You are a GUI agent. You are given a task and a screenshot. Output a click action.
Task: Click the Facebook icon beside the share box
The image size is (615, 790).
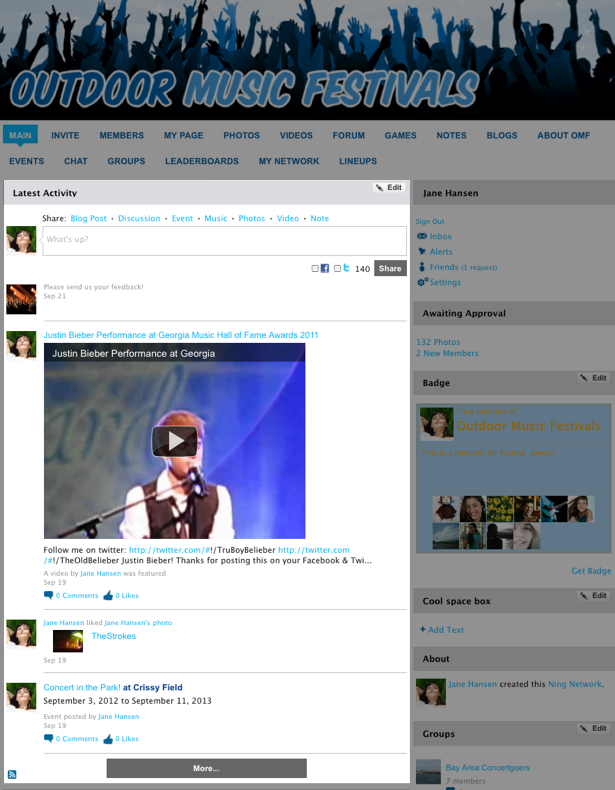325,269
